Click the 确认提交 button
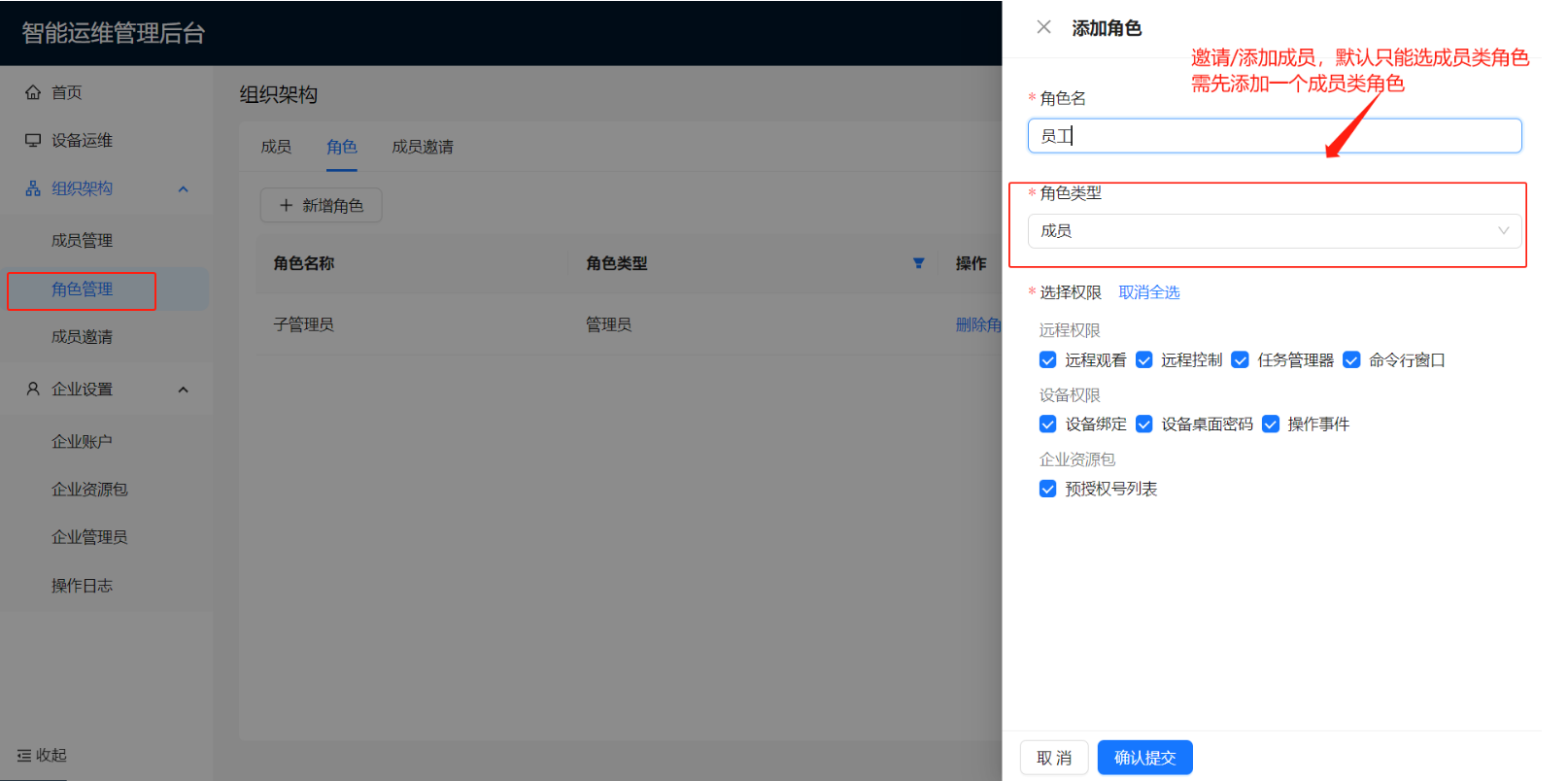Image resolution: width=1568 pixels, height=781 pixels. click(x=1144, y=758)
